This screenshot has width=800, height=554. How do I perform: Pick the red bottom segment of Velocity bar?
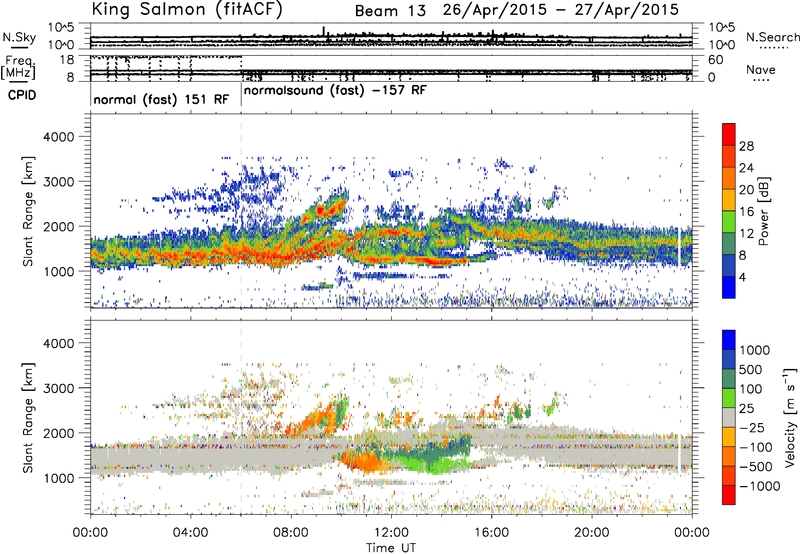(x=729, y=495)
